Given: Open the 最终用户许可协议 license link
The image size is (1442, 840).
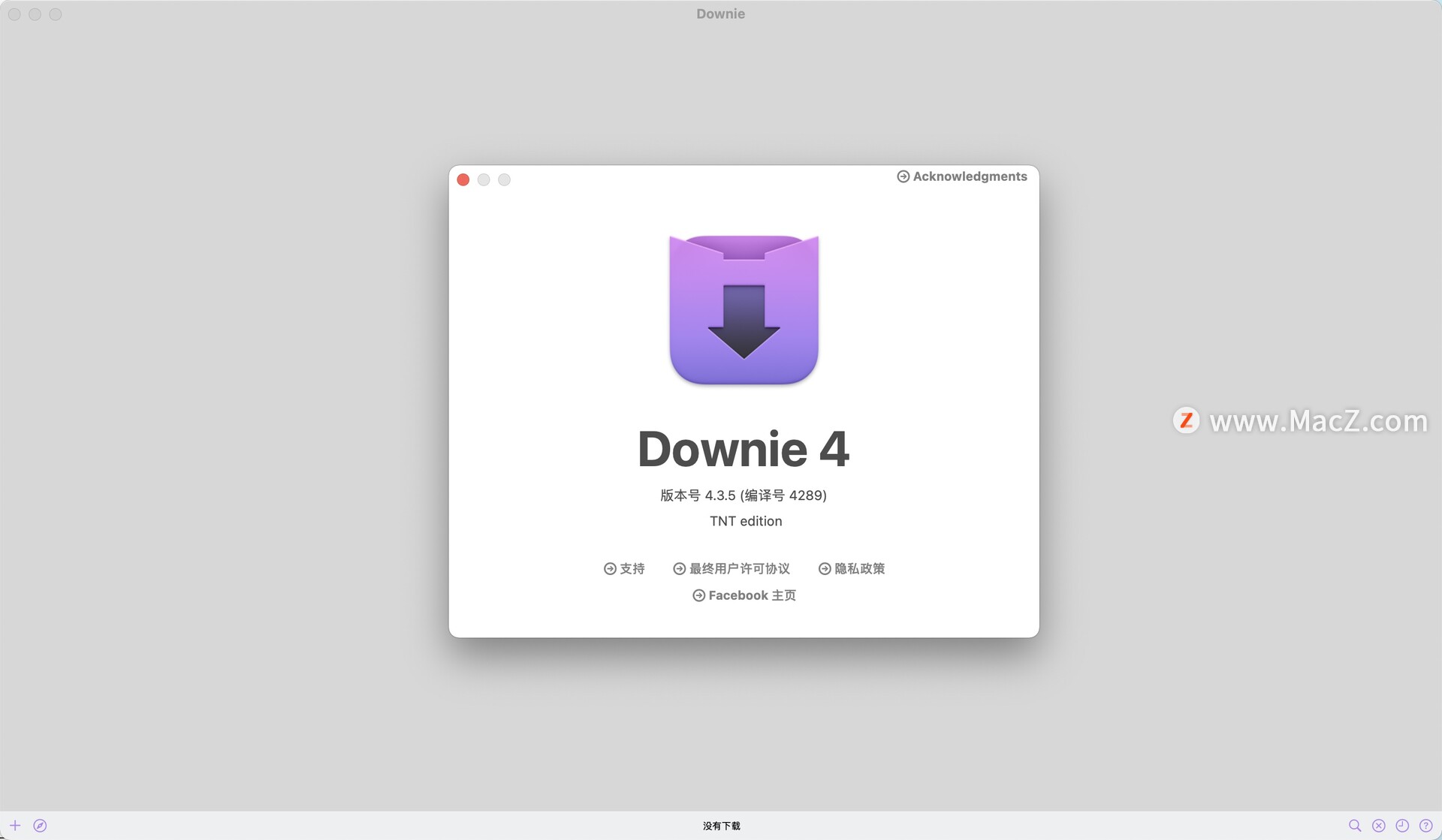Looking at the screenshot, I should (732, 568).
